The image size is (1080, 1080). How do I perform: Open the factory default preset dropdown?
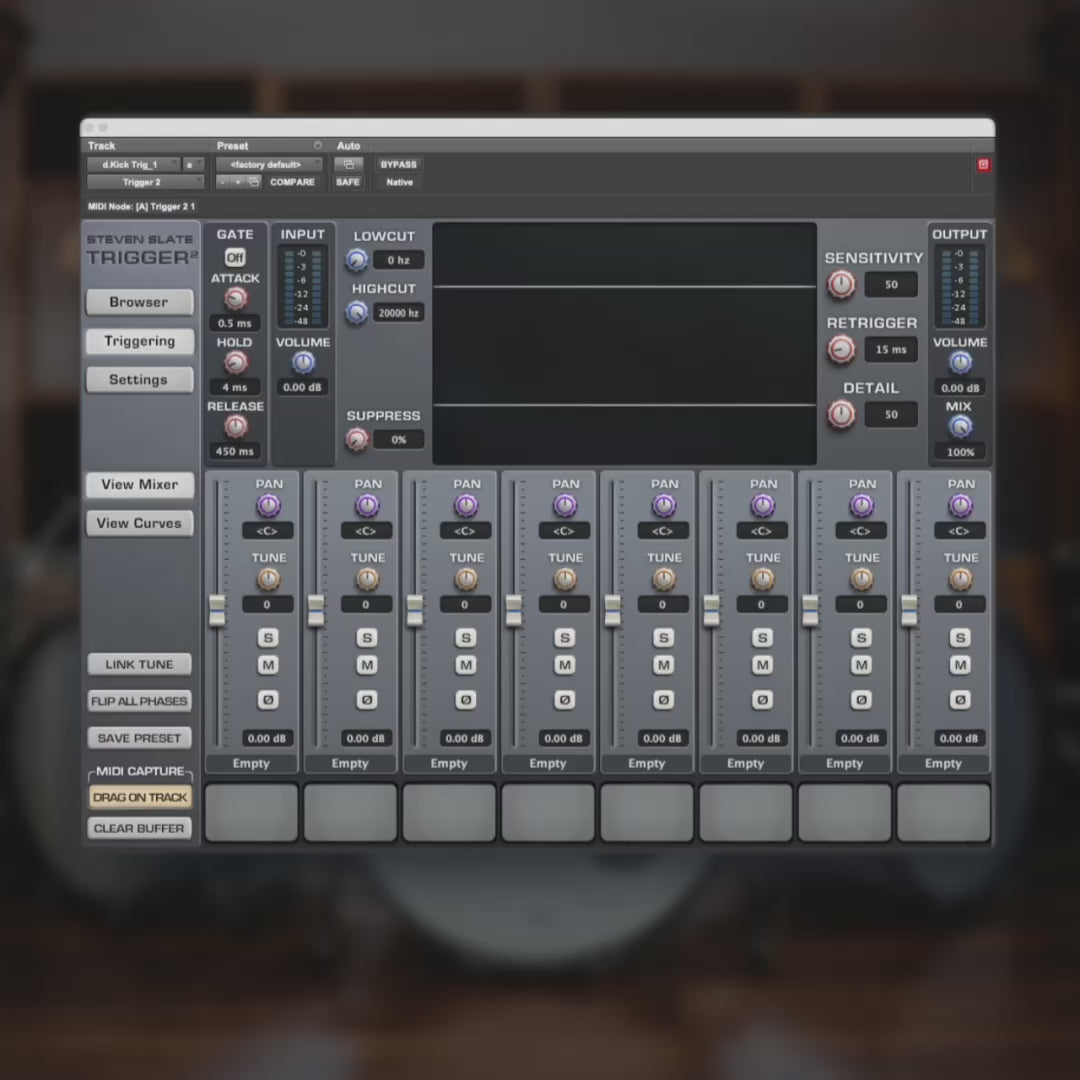point(269,165)
